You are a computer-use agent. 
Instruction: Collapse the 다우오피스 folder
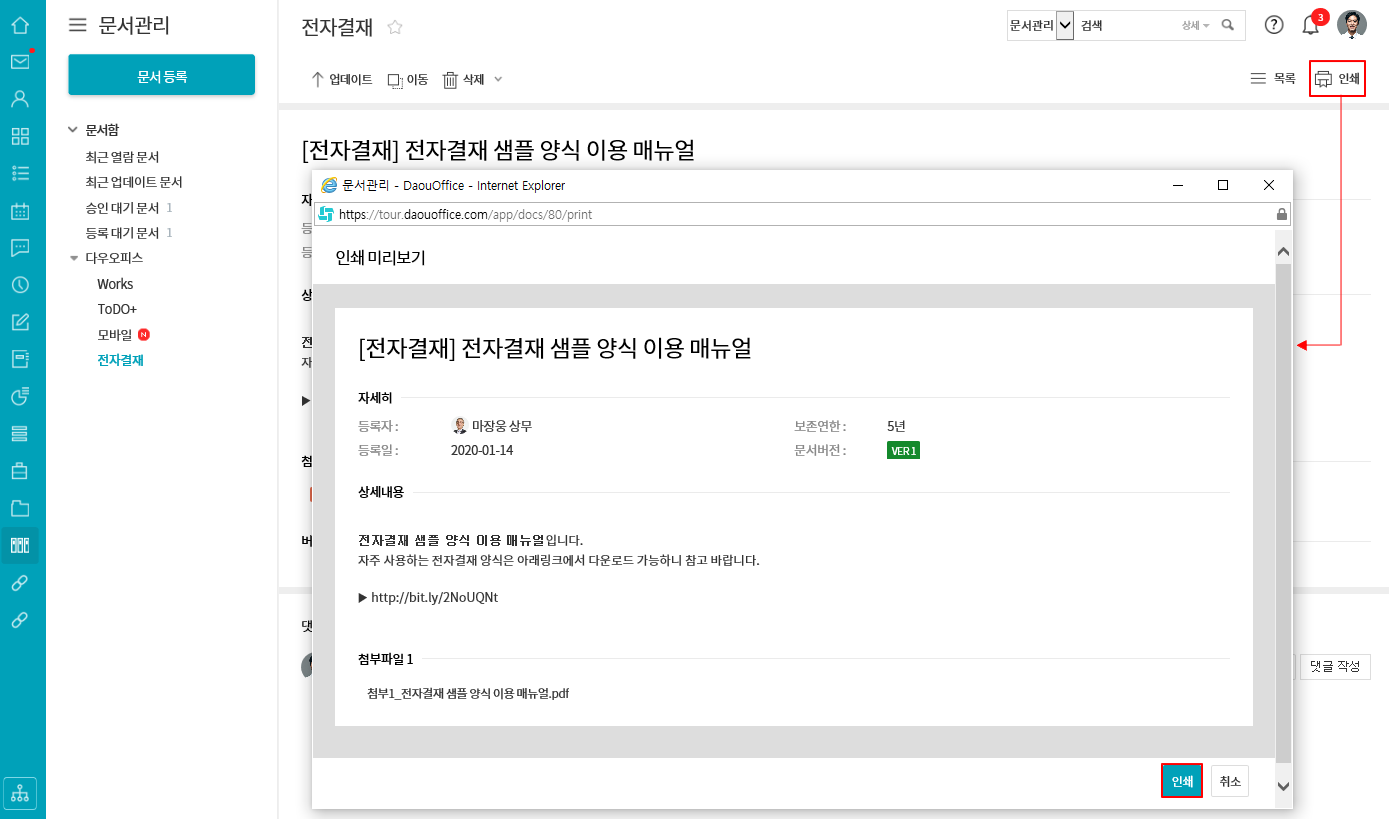(73, 258)
